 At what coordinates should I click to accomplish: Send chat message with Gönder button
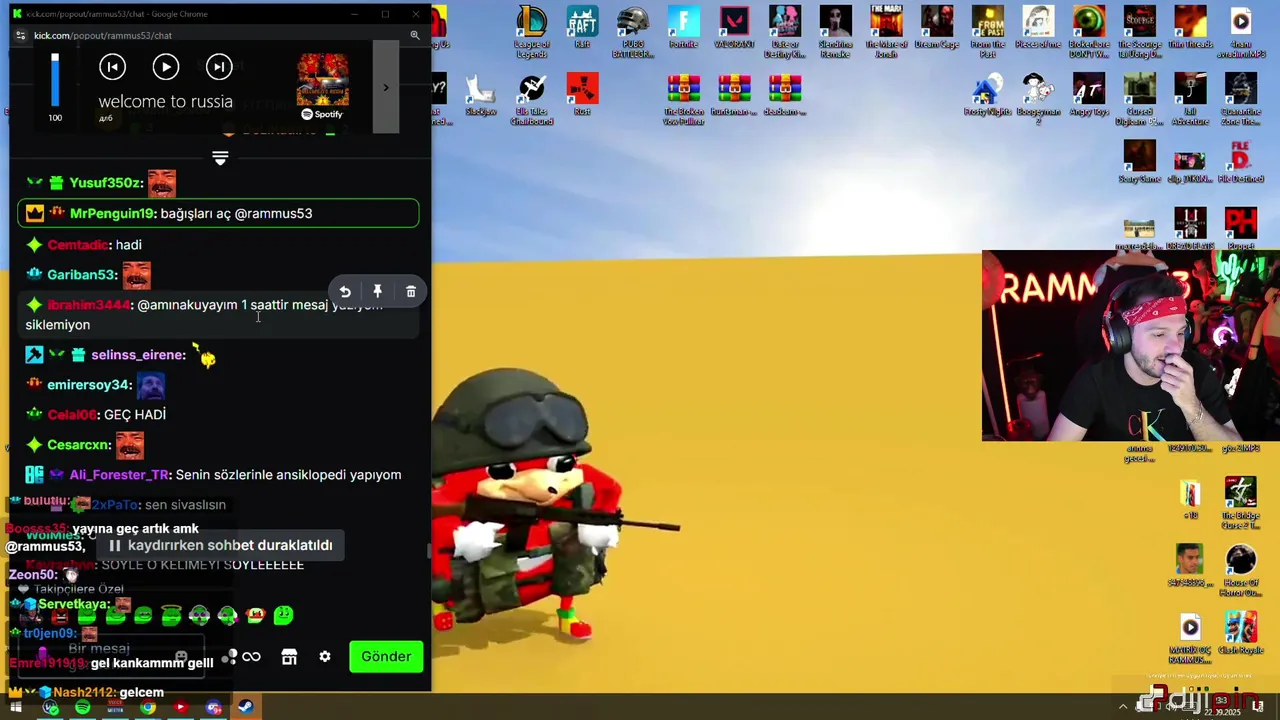click(x=386, y=657)
